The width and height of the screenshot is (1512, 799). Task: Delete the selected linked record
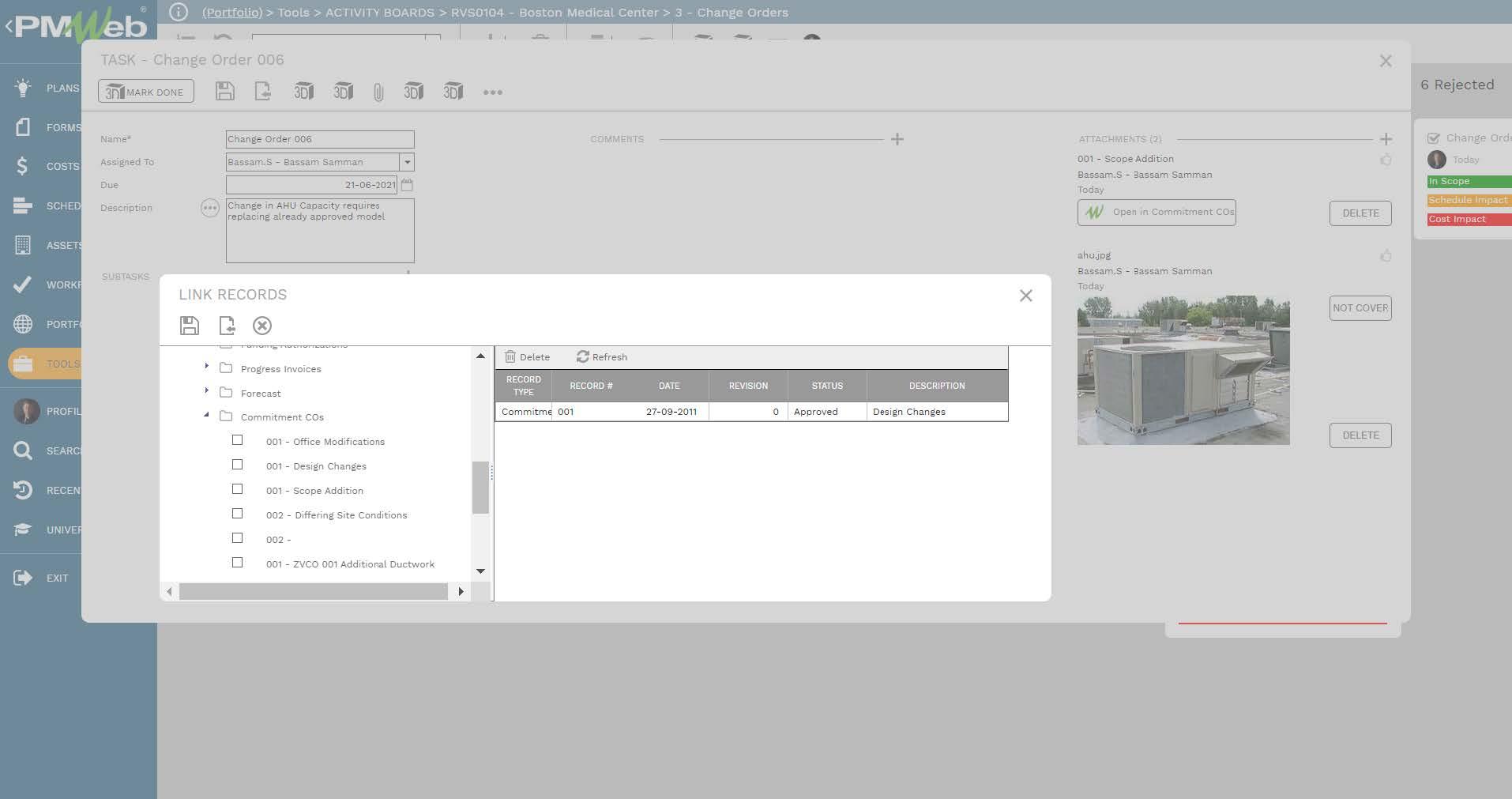(x=527, y=357)
